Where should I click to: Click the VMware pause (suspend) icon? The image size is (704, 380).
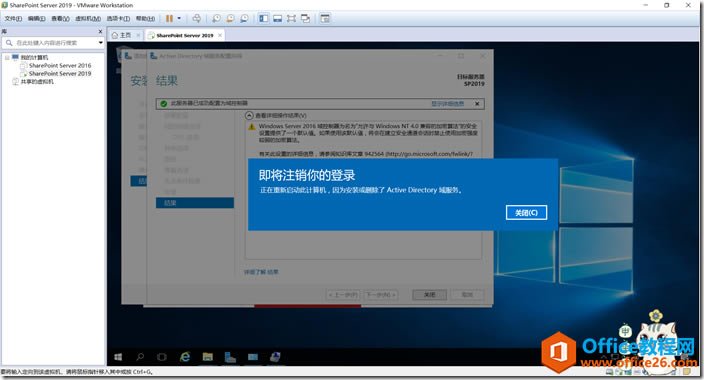[x=169, y=18]
